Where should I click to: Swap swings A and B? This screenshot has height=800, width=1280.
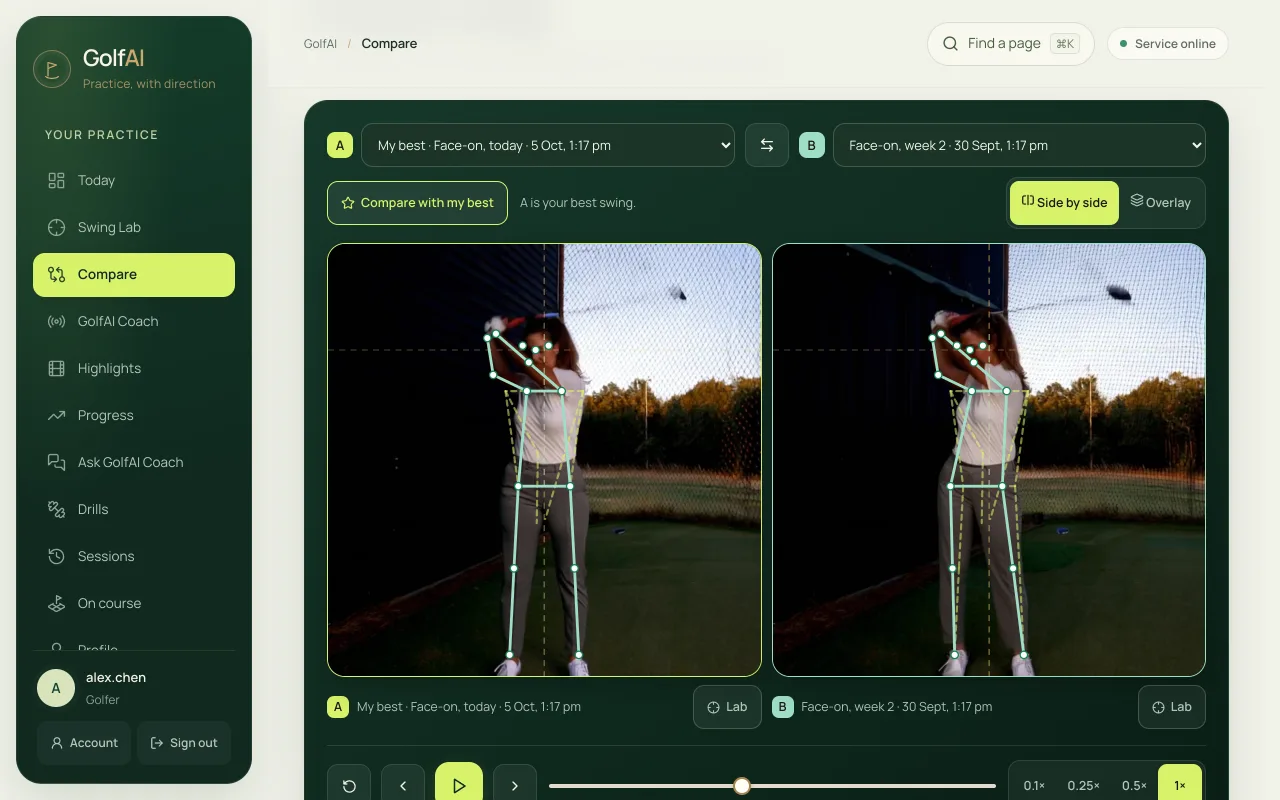(x=767, y=145)
